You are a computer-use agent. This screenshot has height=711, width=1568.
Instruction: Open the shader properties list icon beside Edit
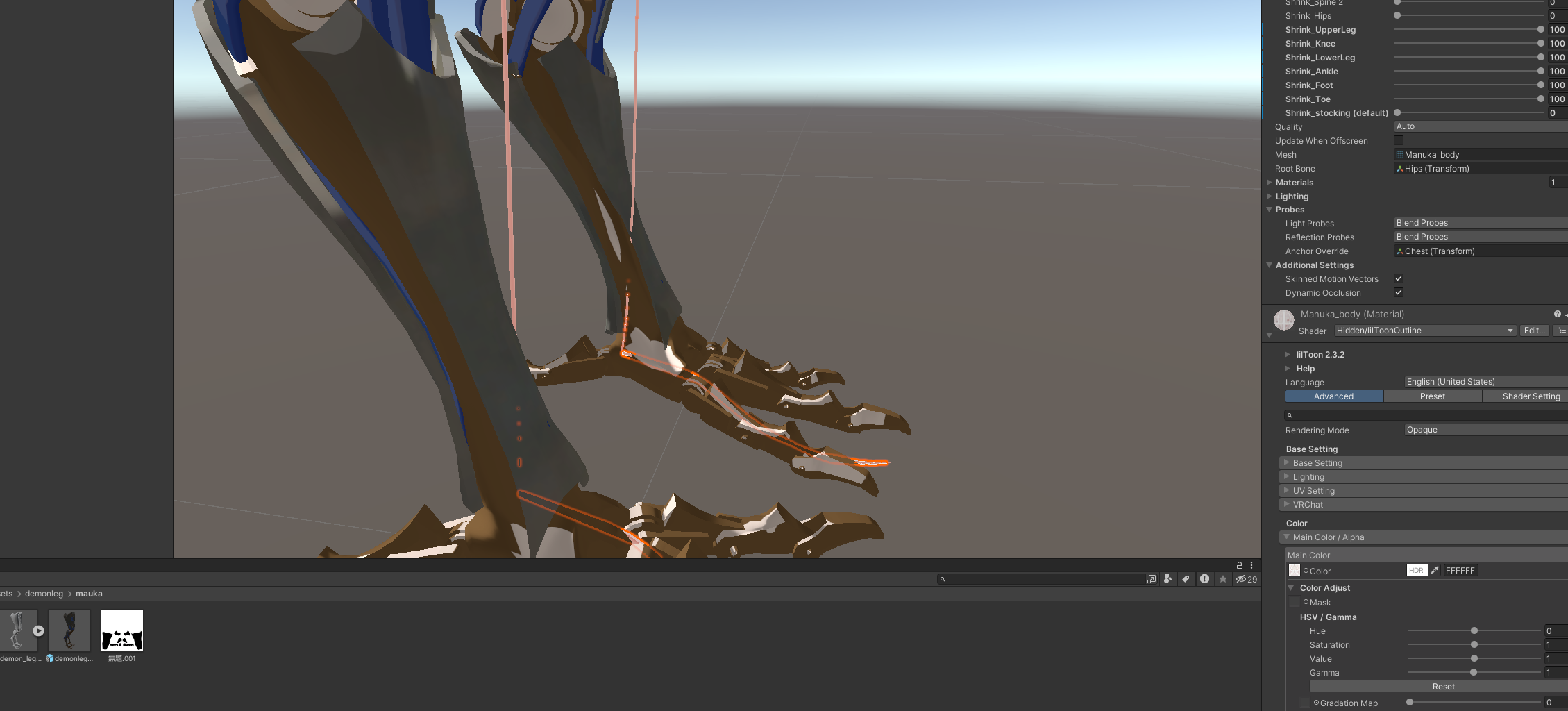coord(1561,331)
